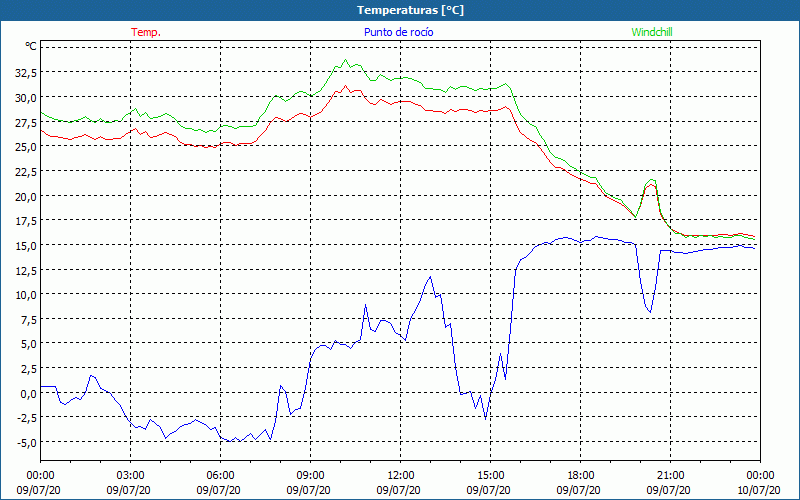Click the 03:00 time axis label
Image resolution: width=800 pixels, height=500 pixels.
click(131, 476)
